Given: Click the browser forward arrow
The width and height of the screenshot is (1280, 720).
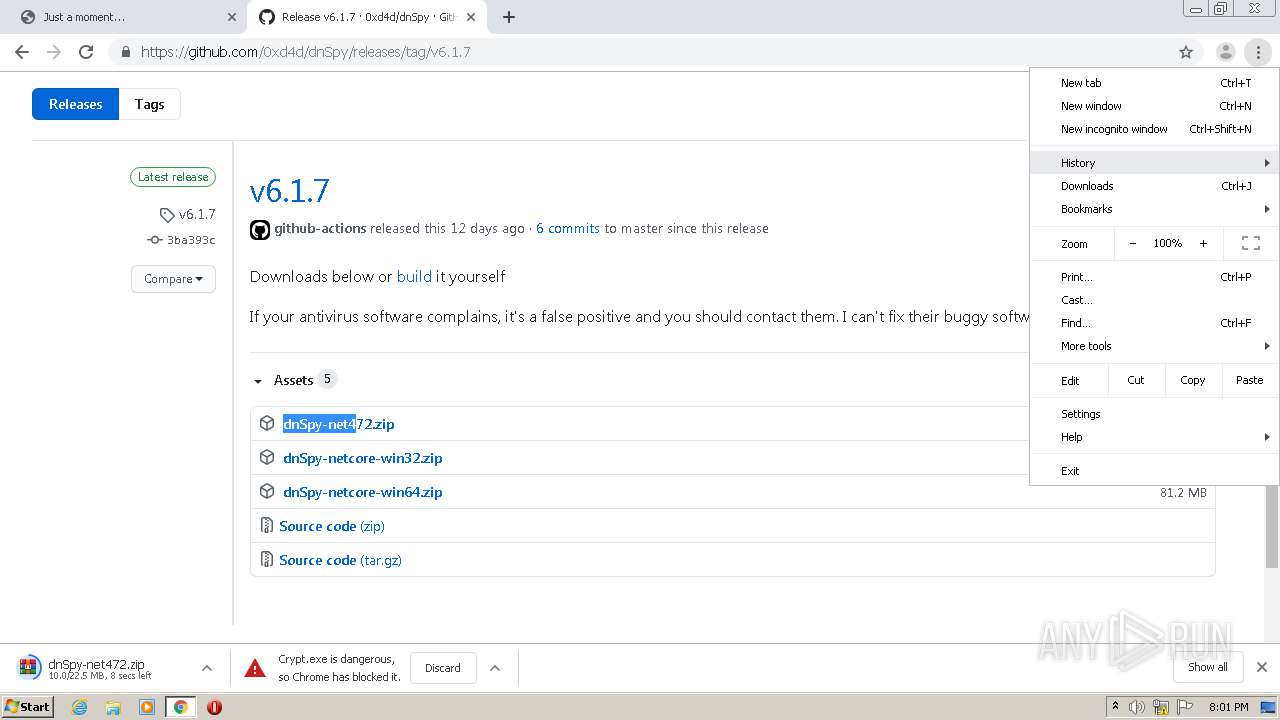Looking at the screenshot, I should point(54,52).
